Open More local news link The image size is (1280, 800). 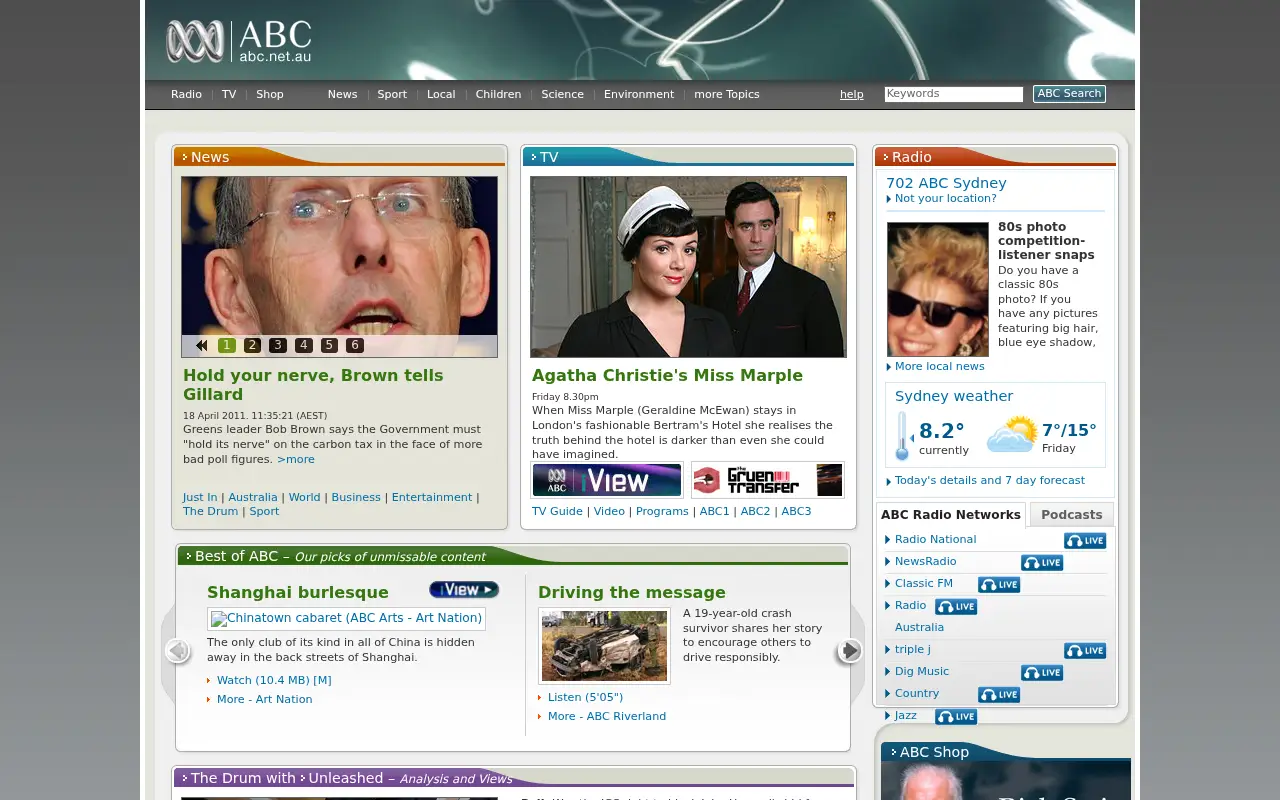point(940,366)
